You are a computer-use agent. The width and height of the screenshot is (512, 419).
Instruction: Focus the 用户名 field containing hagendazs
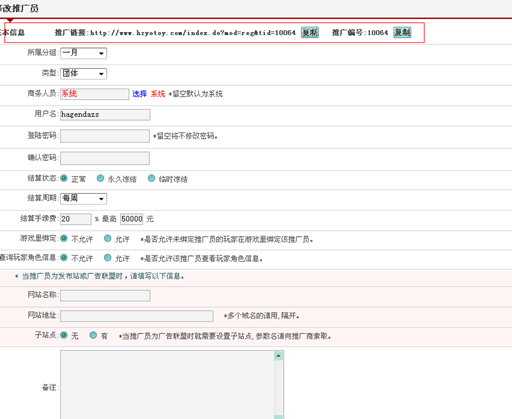105,114
